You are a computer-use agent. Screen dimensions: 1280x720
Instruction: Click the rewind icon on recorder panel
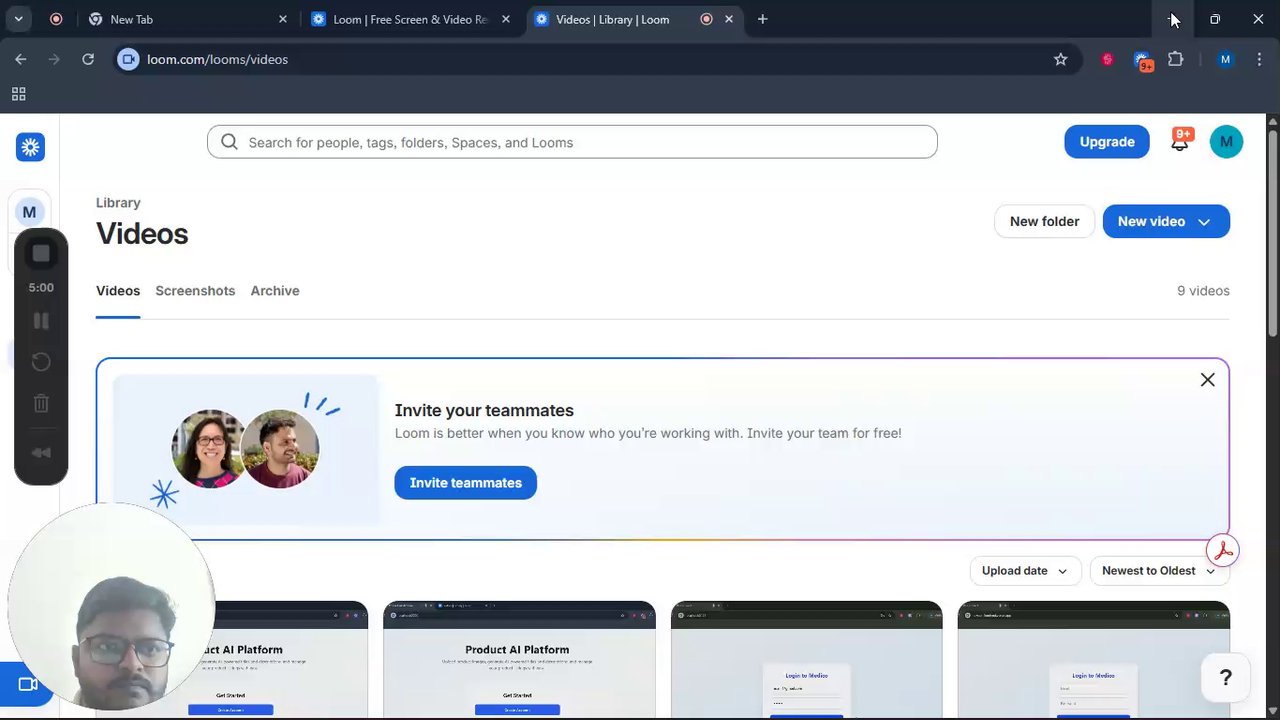41,452
